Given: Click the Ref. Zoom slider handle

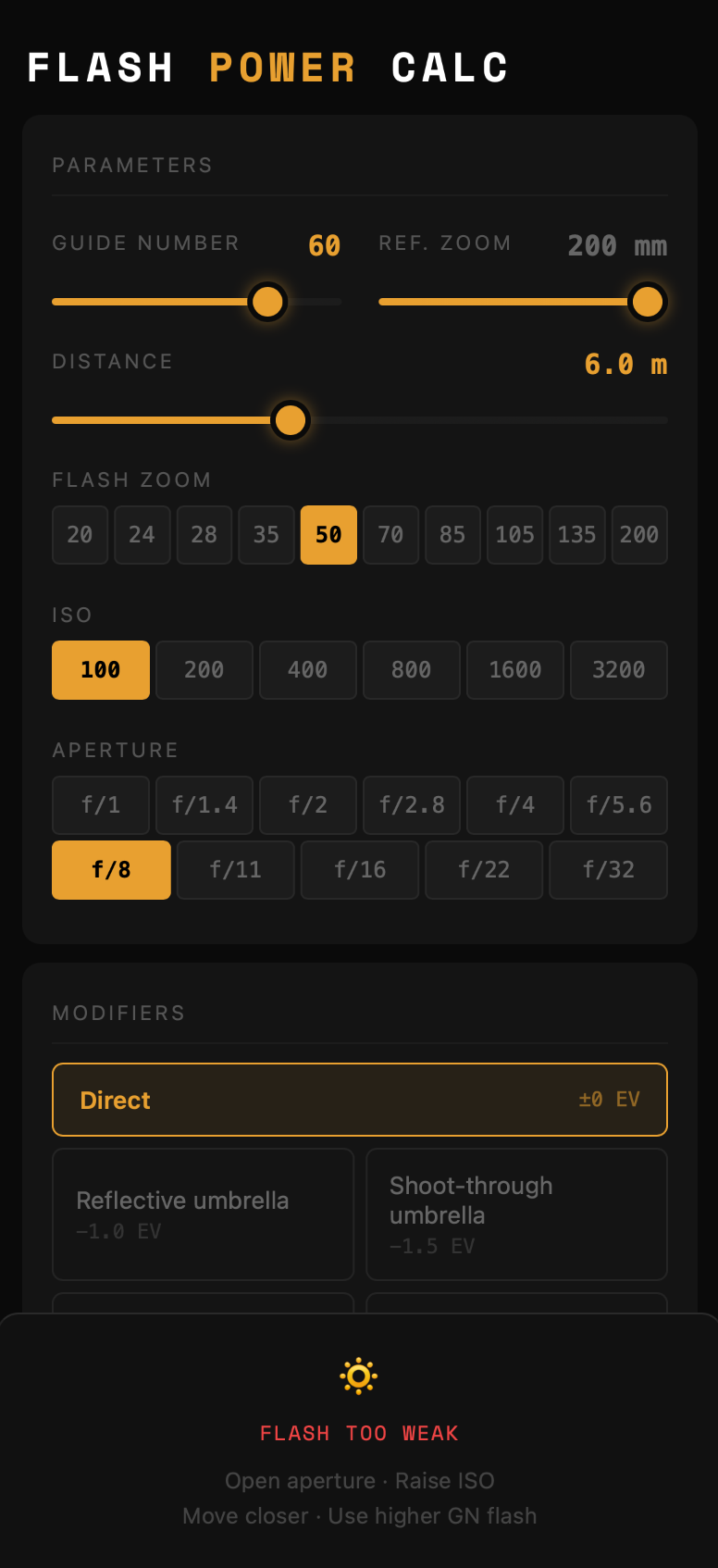Looking at the screenshot, I should pos(647,302).
